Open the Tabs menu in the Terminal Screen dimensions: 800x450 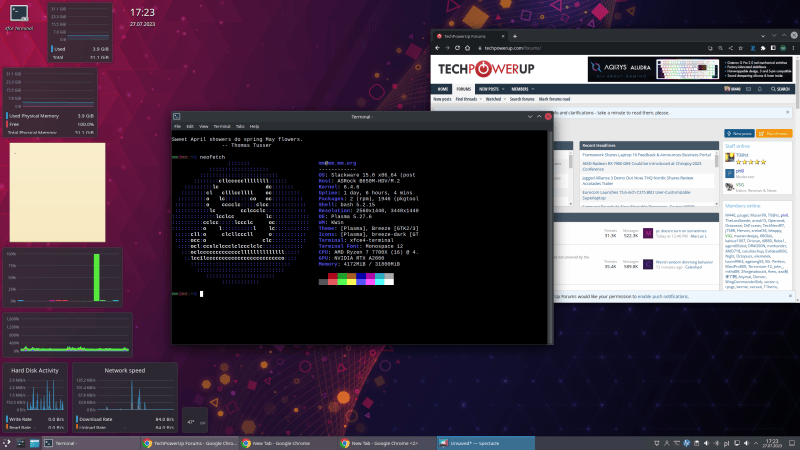click(x=240, y=126)
